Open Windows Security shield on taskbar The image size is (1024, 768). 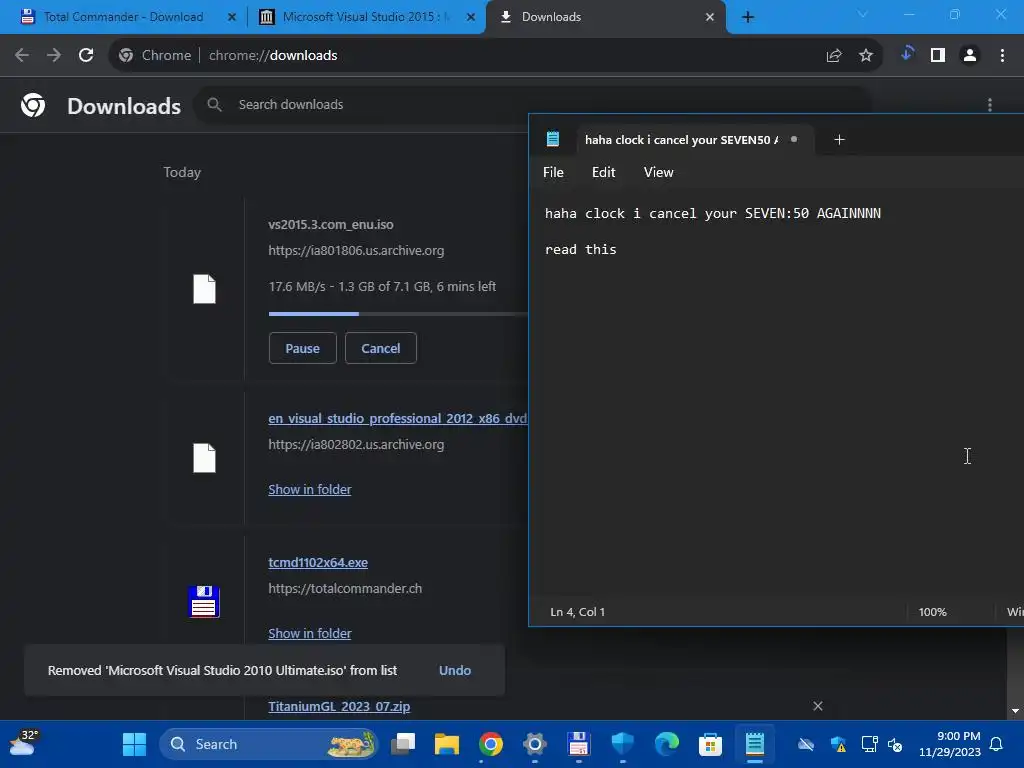pos(622,744)
